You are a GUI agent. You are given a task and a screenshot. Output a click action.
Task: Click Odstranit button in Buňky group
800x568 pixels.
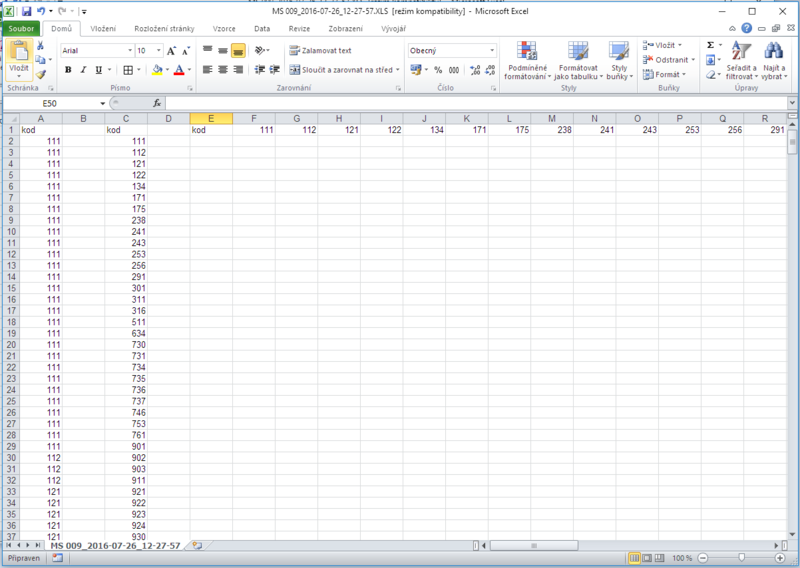669,60
